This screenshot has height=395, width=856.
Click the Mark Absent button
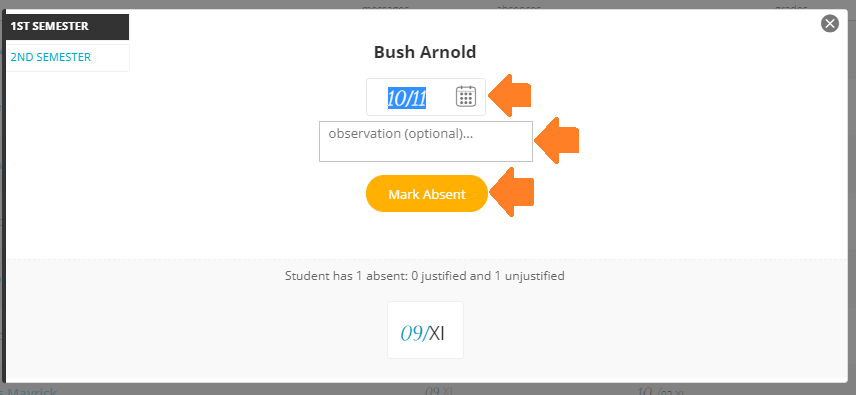coord(426,194)
